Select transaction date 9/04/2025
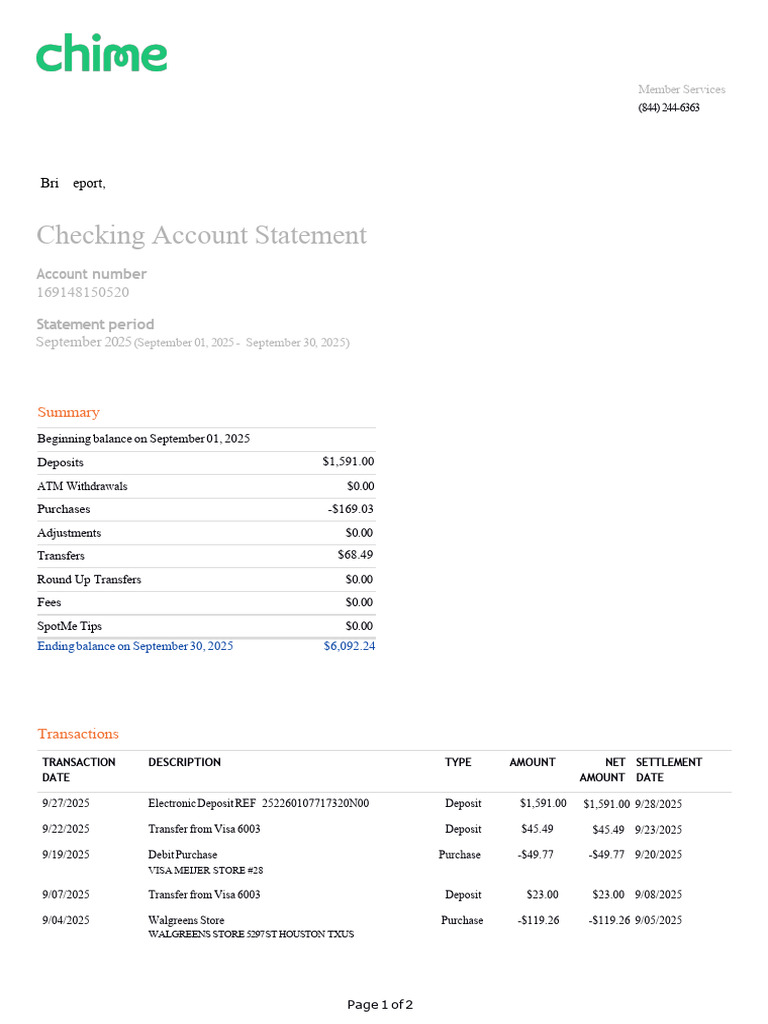Viewport: 768px width, 1024px height. pos(66,920)
